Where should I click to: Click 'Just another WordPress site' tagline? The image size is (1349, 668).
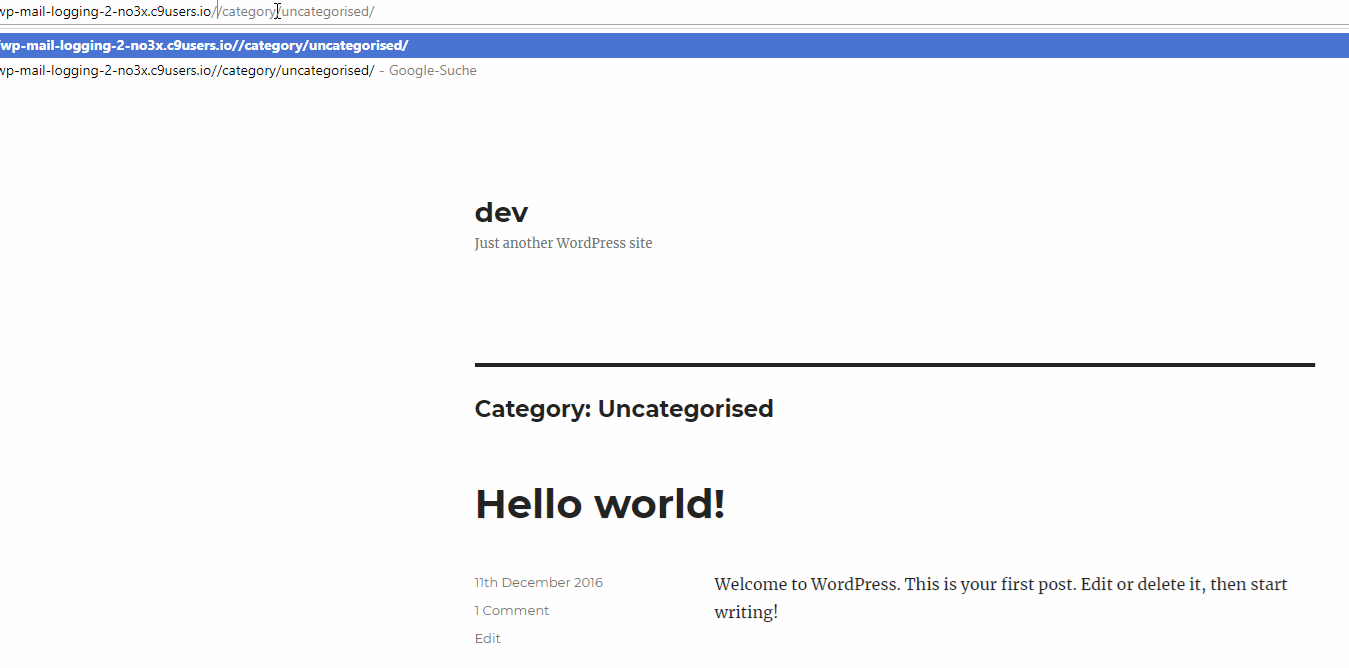(563, 243)
